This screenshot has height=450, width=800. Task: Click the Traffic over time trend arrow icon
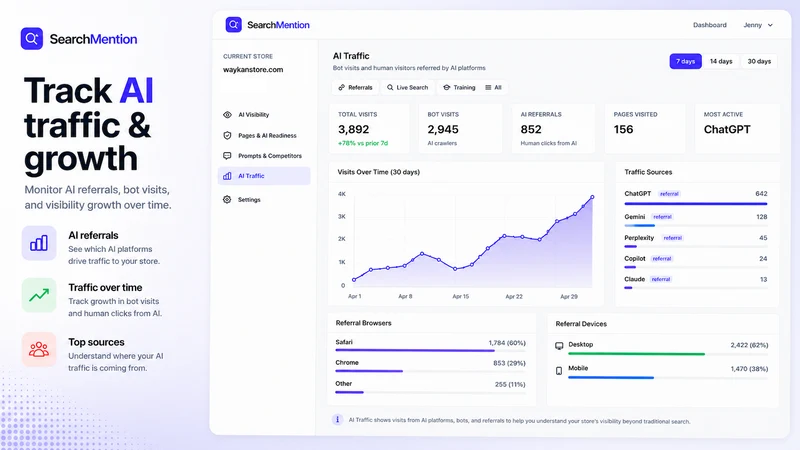pyautogui.click(x=39, y=295)
